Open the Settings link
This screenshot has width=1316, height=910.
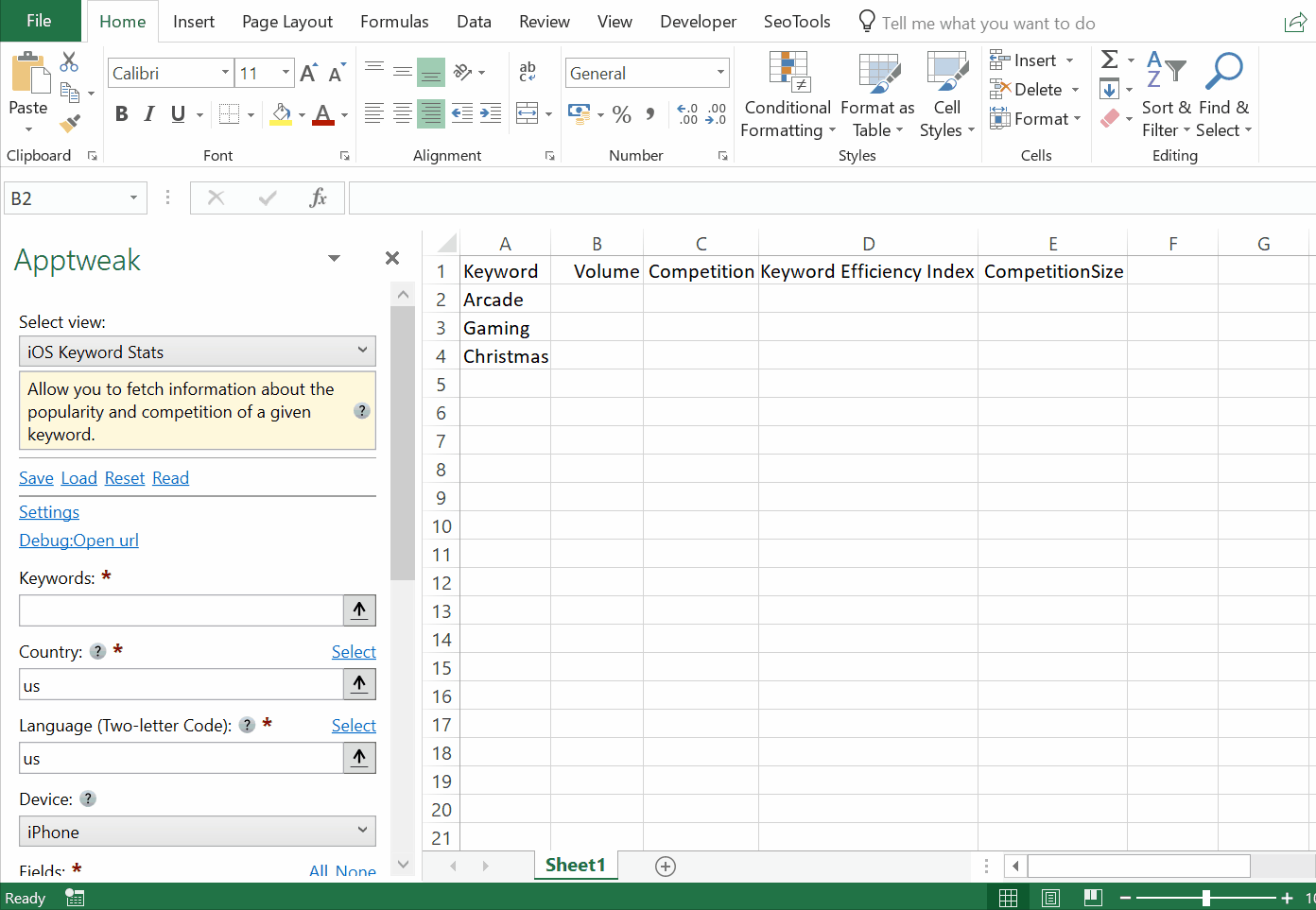(49, 512)
